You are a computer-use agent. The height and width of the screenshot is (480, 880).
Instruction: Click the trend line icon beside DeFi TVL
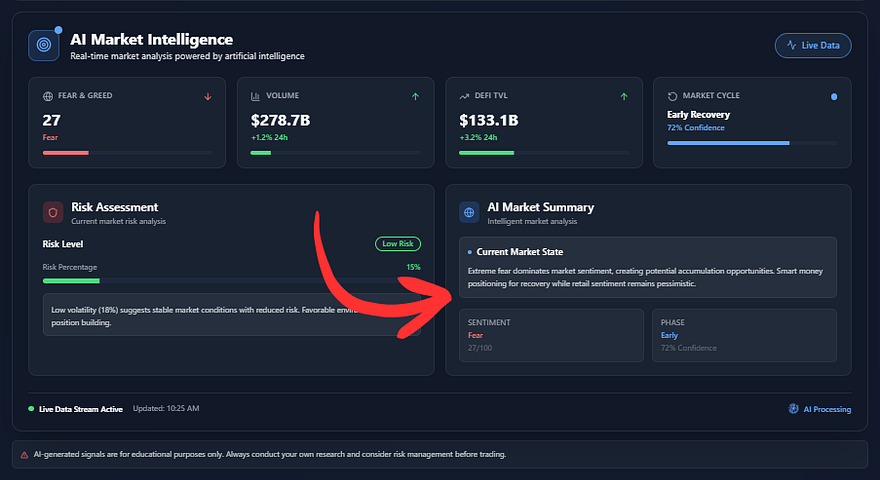point(464,96)
